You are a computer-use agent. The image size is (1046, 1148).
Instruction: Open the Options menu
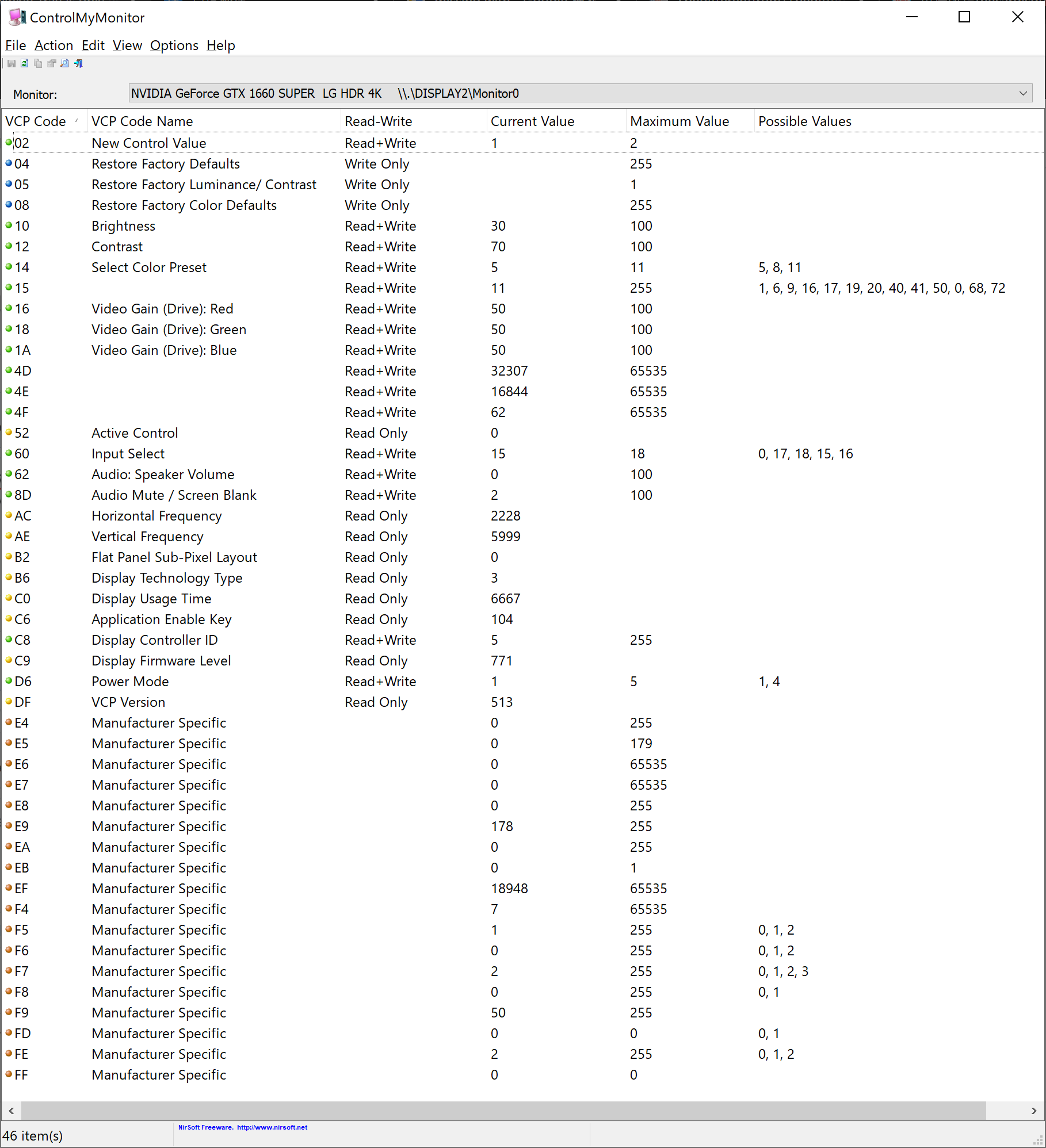(174, 45)
